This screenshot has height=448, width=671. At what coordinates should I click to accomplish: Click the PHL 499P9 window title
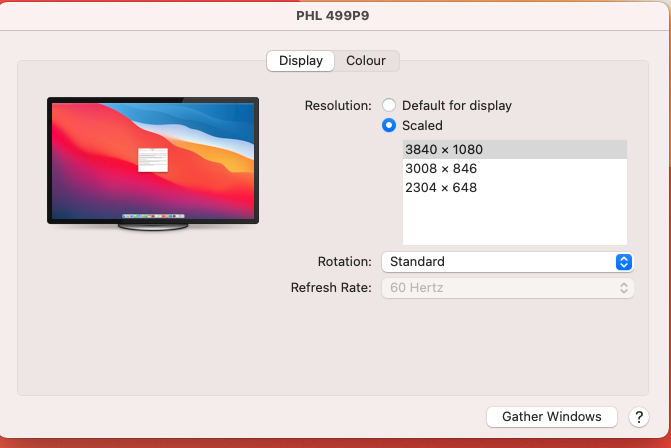point(333,16)
